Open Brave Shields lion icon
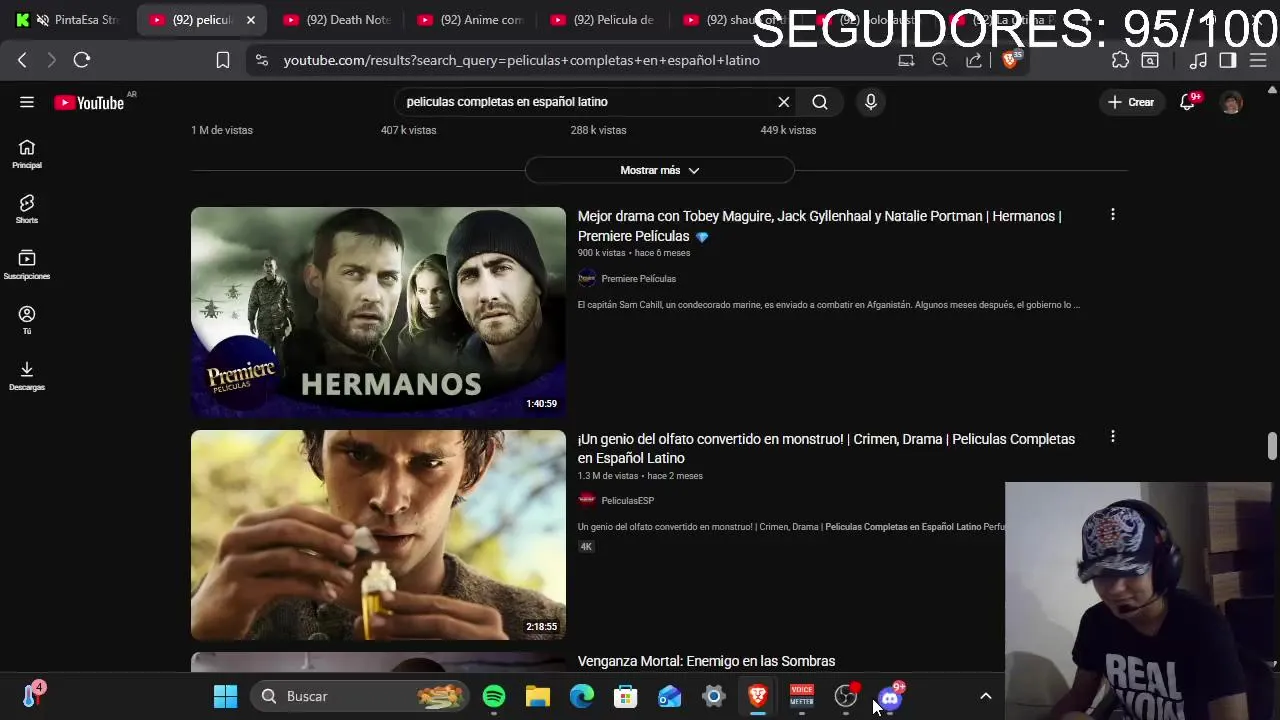The width and height of the screenshot is (1280, 720). [1010, 60]
